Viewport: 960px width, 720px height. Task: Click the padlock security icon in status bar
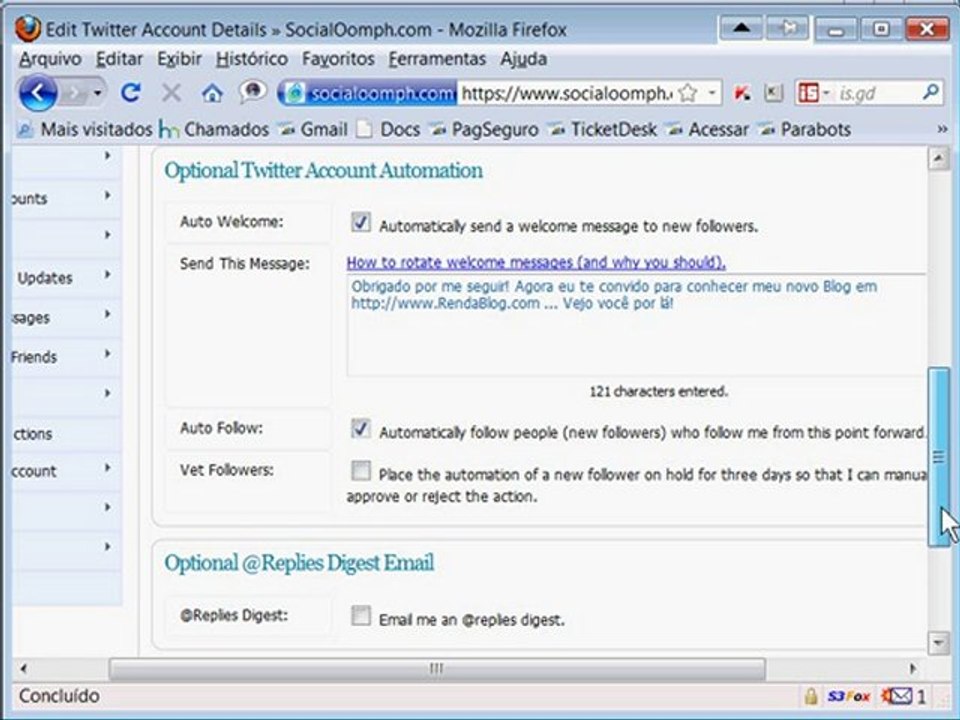point(811,696)
